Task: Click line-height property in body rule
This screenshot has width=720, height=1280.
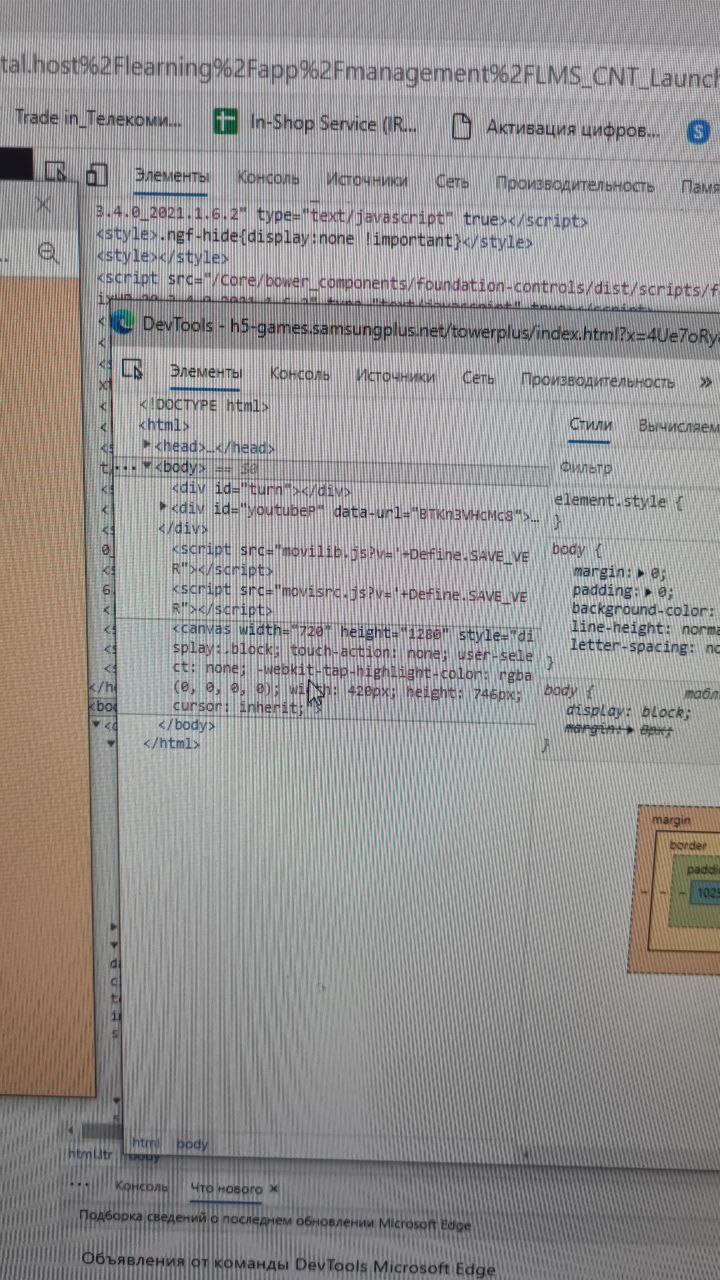Action: (x=645, y=628)
